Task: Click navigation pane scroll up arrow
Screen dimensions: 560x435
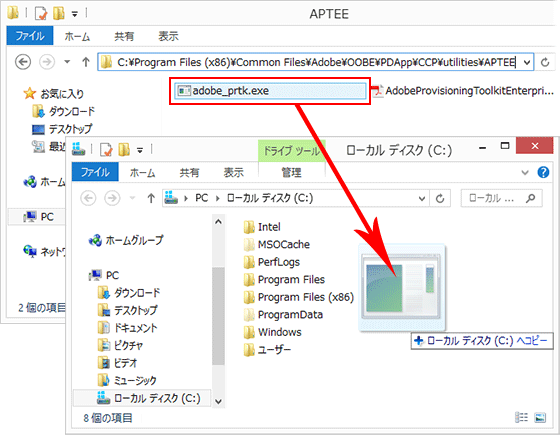Action: pyautogui.click(x=218, y=222)
